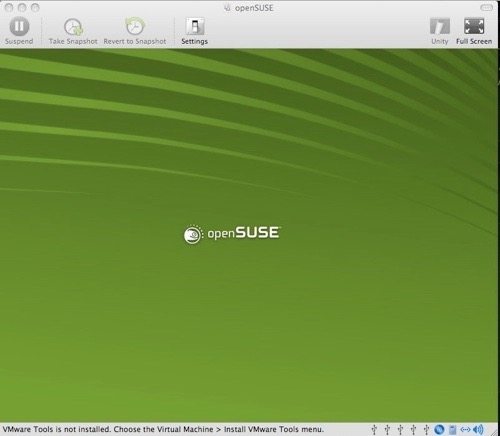Click the openSUSE window title proxy icon
This screenshot has height=436, width=500.
point(227,8)
